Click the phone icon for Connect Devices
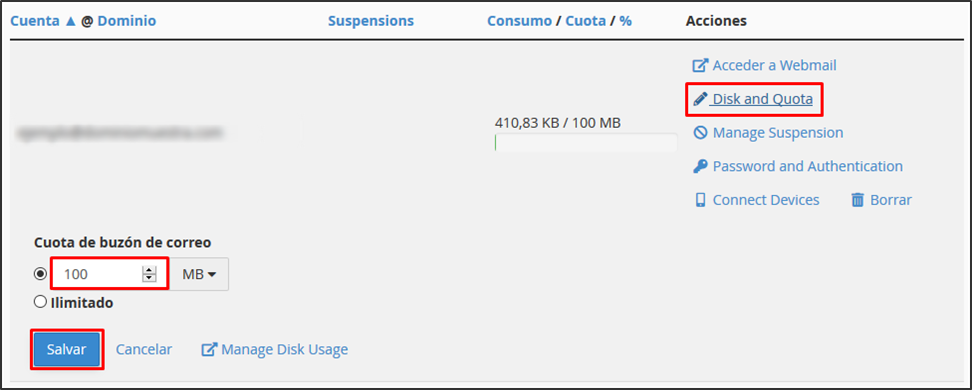 [700, 200]
